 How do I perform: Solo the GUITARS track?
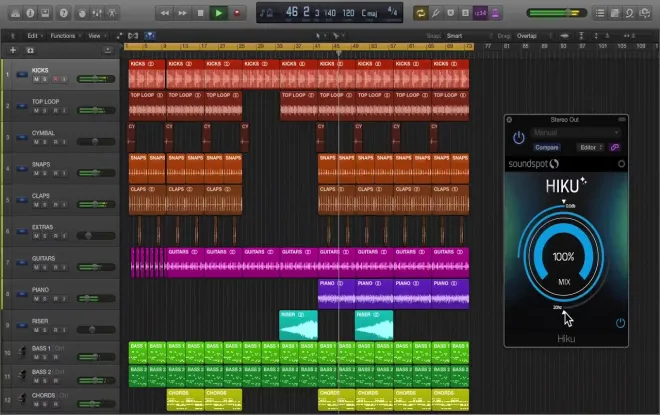(45, 267)
